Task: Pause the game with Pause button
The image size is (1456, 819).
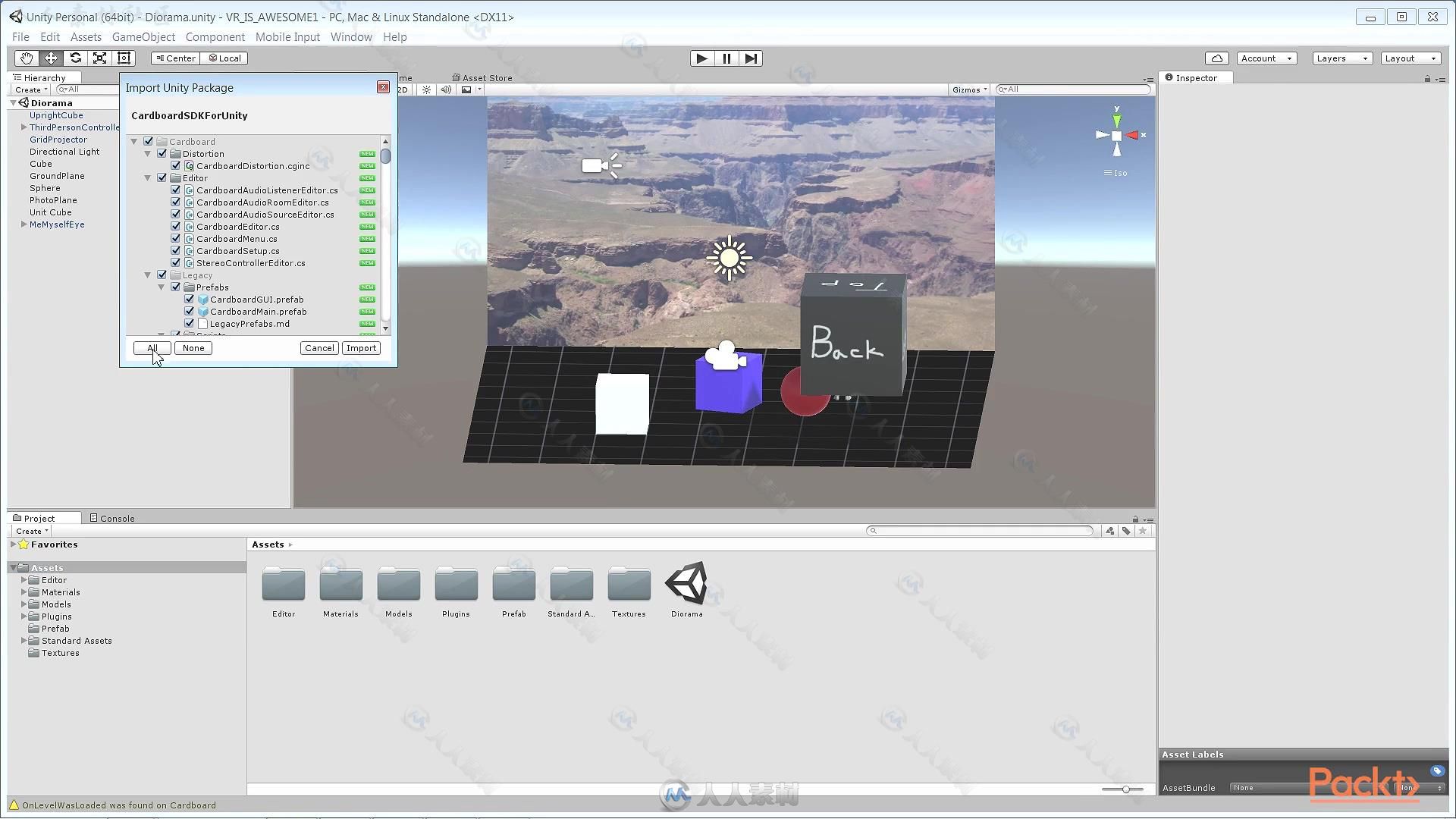Action: [726, 58]
